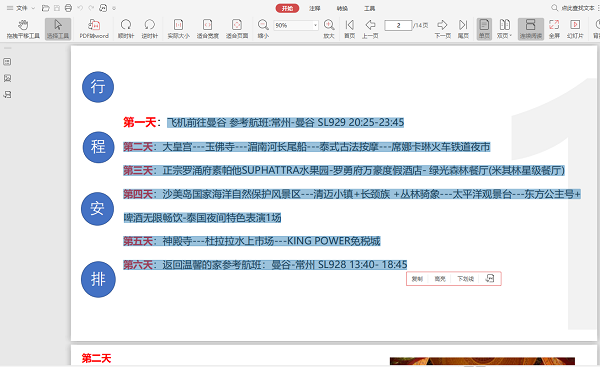This screenshot has height=367, width=600.
Task: Click 高亮 in selection popup
Action: [440, 279]
